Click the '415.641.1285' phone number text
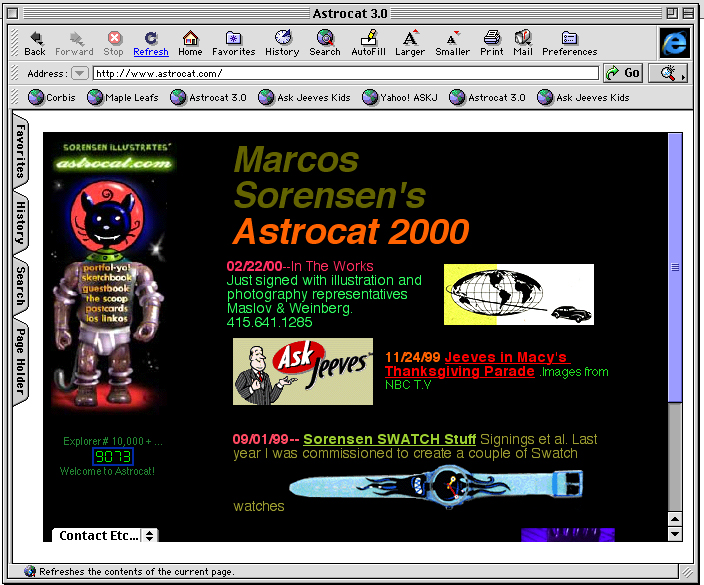Screen dimensions: 704x585 pyautogui.click(x=269, y=322)
